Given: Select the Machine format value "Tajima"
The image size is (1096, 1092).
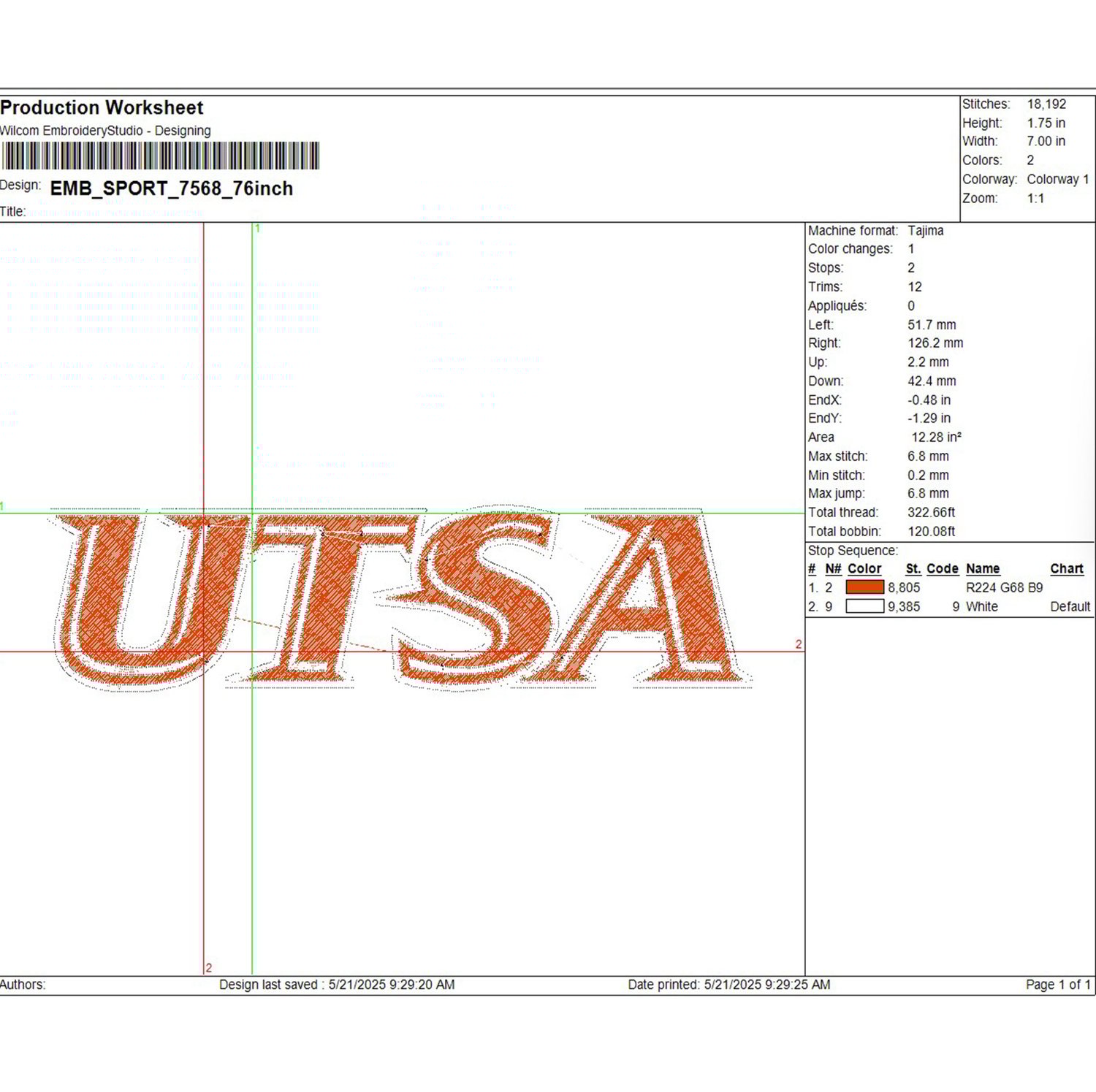Looking at the screenshot, I should click(926, 231).
